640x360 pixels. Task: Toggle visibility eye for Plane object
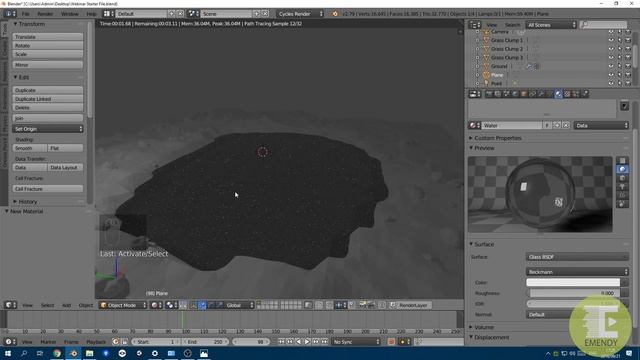tap(611, 75)
